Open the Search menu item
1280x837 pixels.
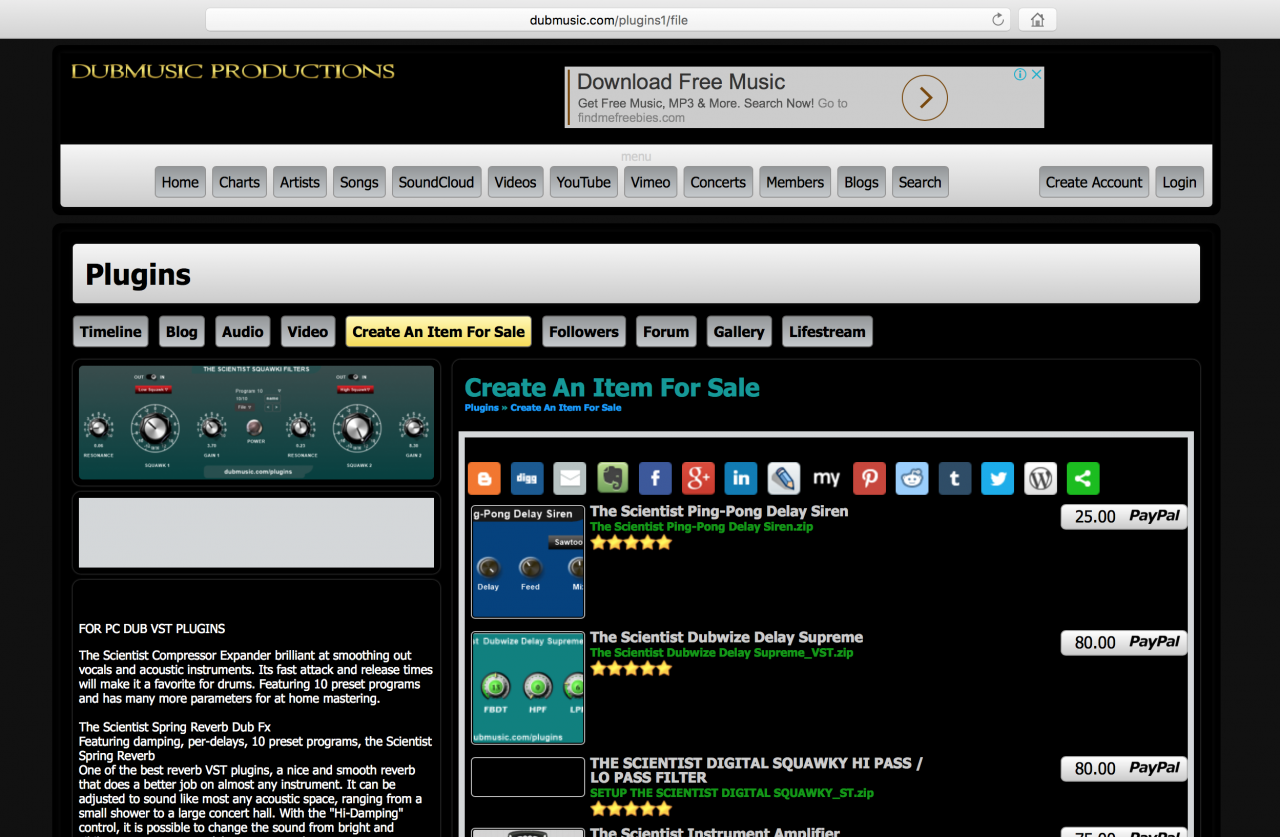(920, 182)
